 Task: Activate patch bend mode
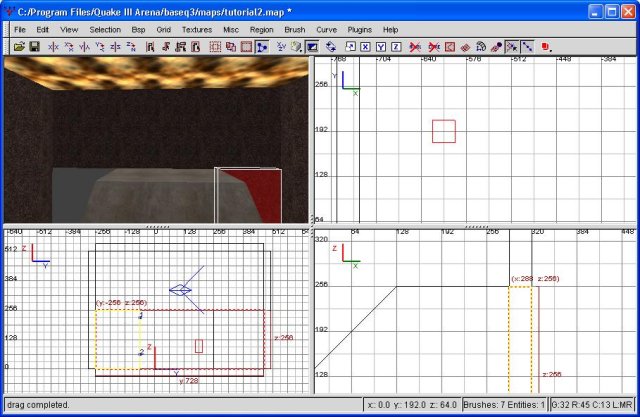point(480,47)
